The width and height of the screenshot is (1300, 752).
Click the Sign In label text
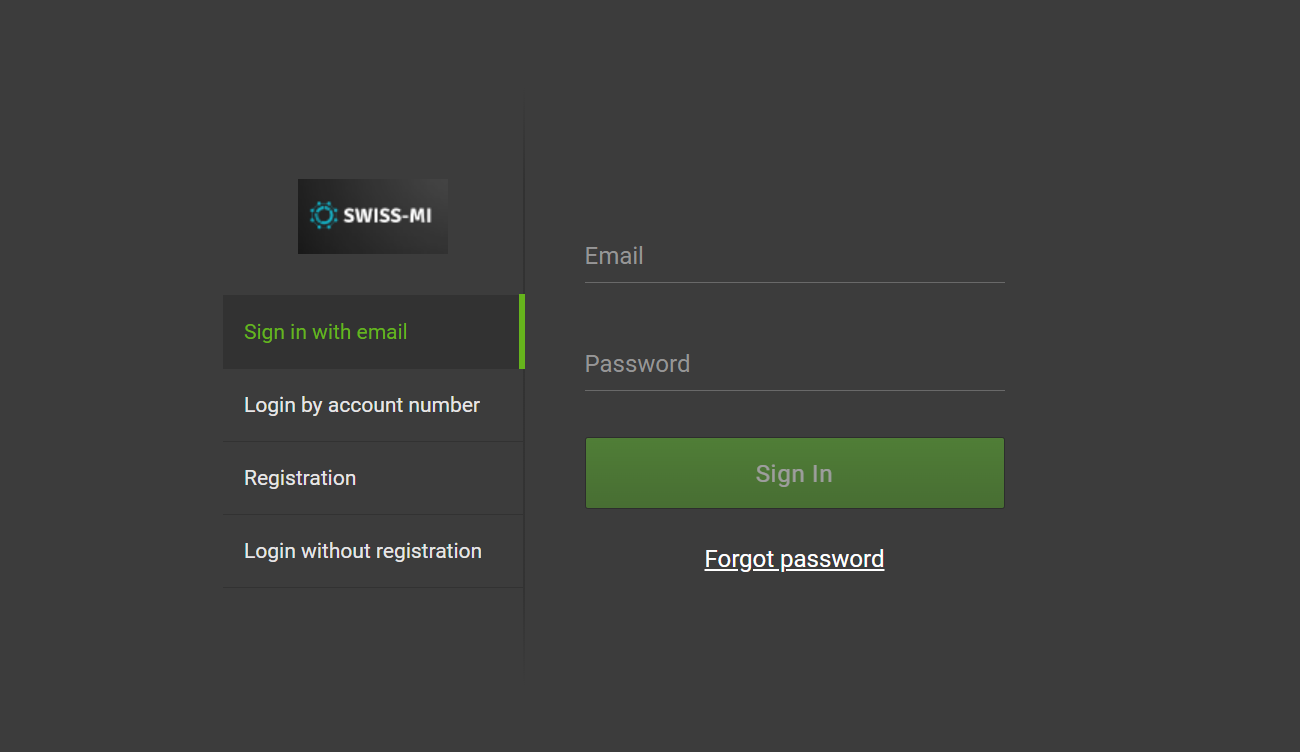point(794,474)
